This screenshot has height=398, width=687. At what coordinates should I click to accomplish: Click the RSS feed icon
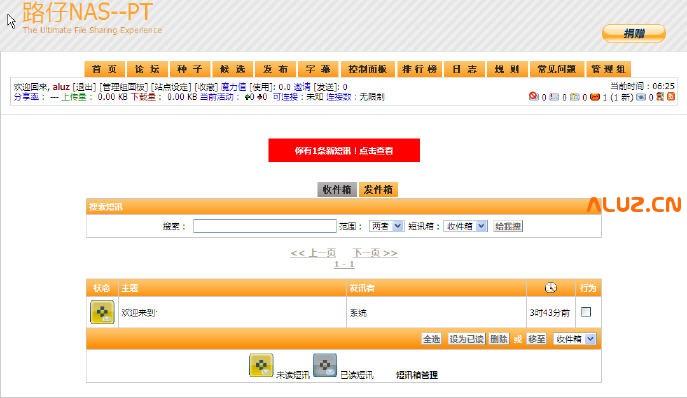pos(671,96)
